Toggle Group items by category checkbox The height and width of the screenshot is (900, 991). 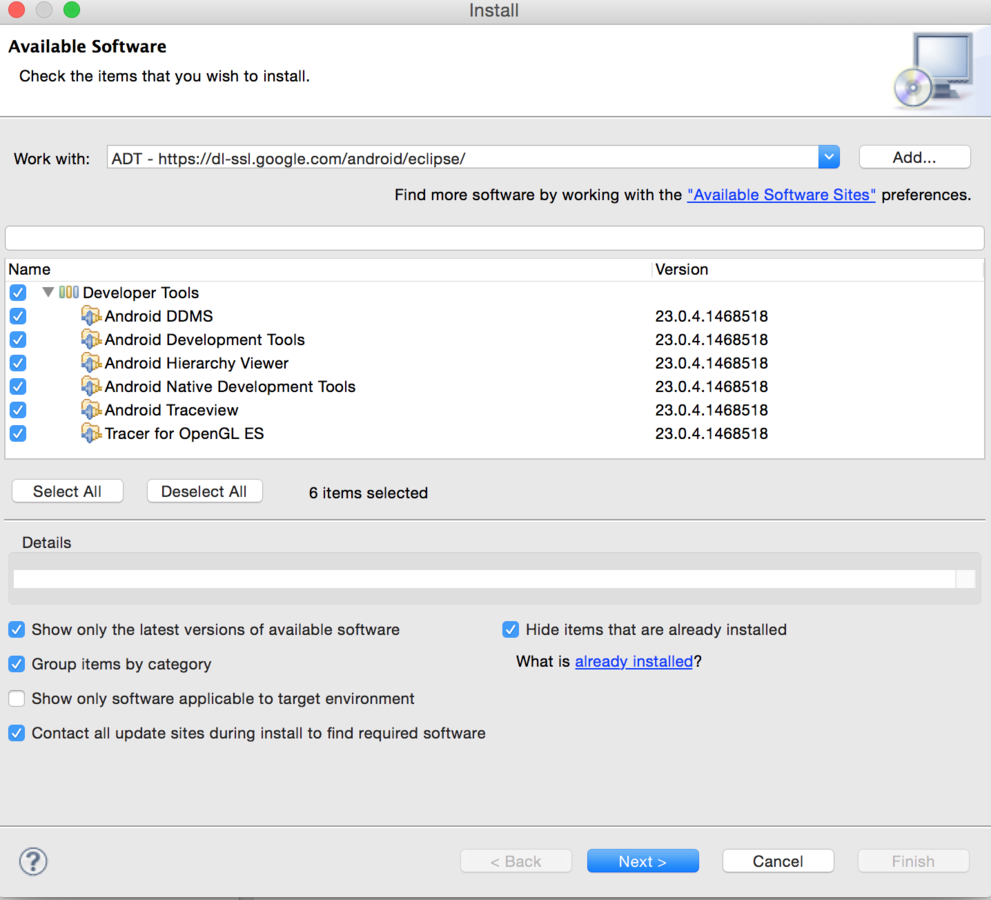point(16,664)
